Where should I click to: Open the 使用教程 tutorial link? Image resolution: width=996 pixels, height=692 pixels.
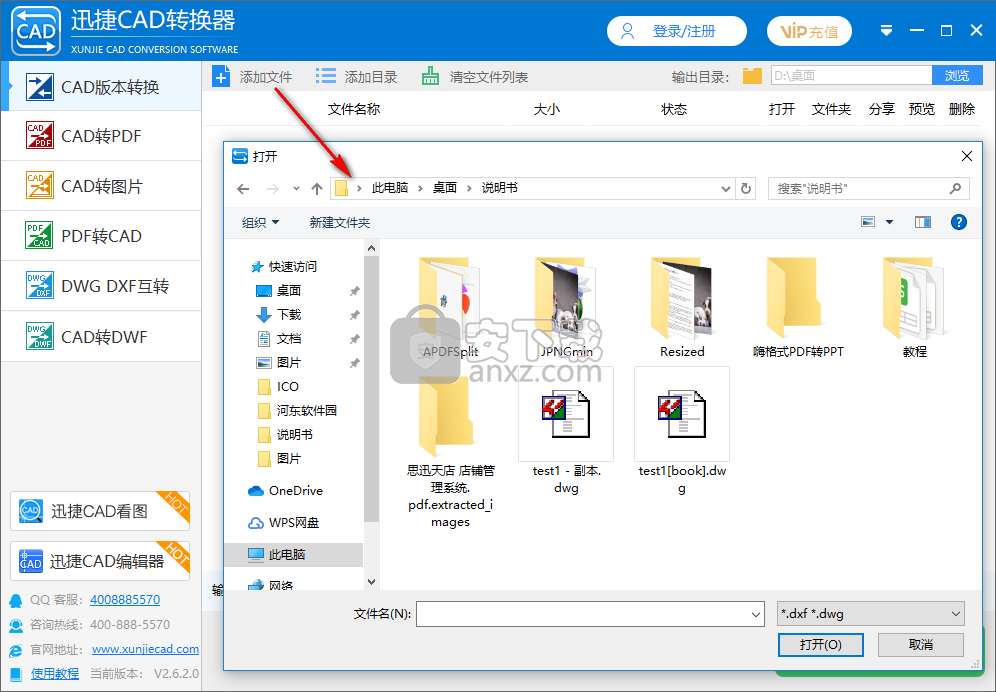pyautogui.click(x=55, y=674)
